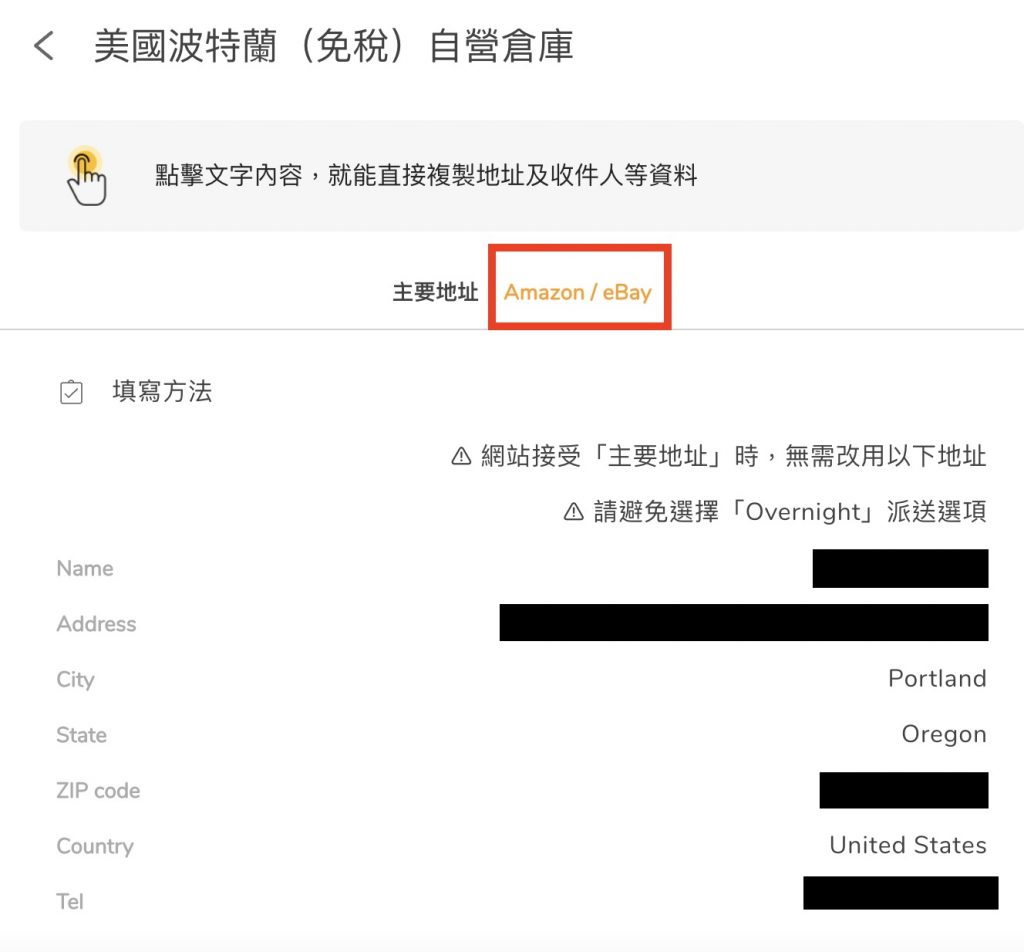Click the Address field label
The height and width of the screenshot is (952, 1024).
click(x=96, y=624)
